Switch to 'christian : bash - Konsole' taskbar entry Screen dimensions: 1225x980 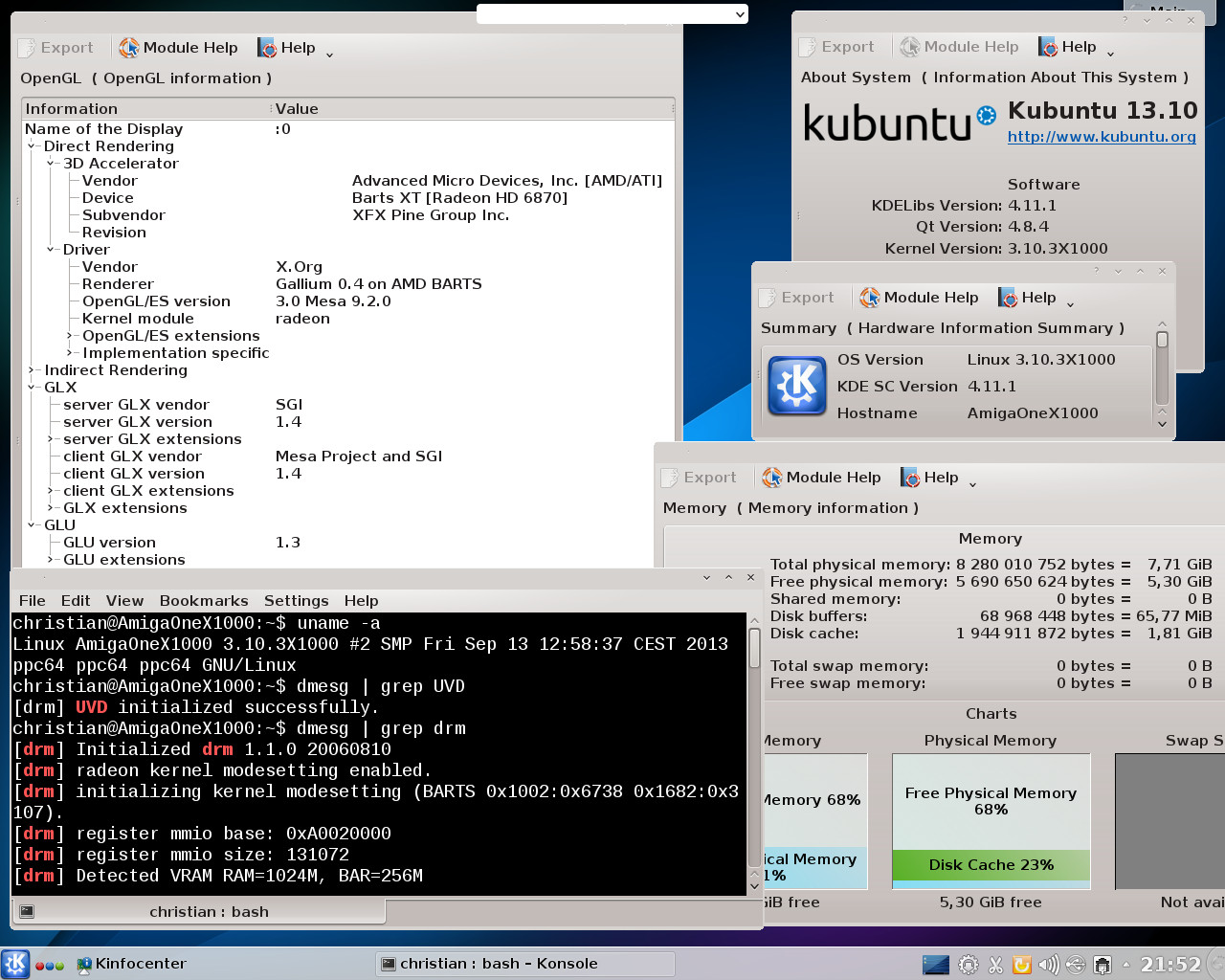526,964
